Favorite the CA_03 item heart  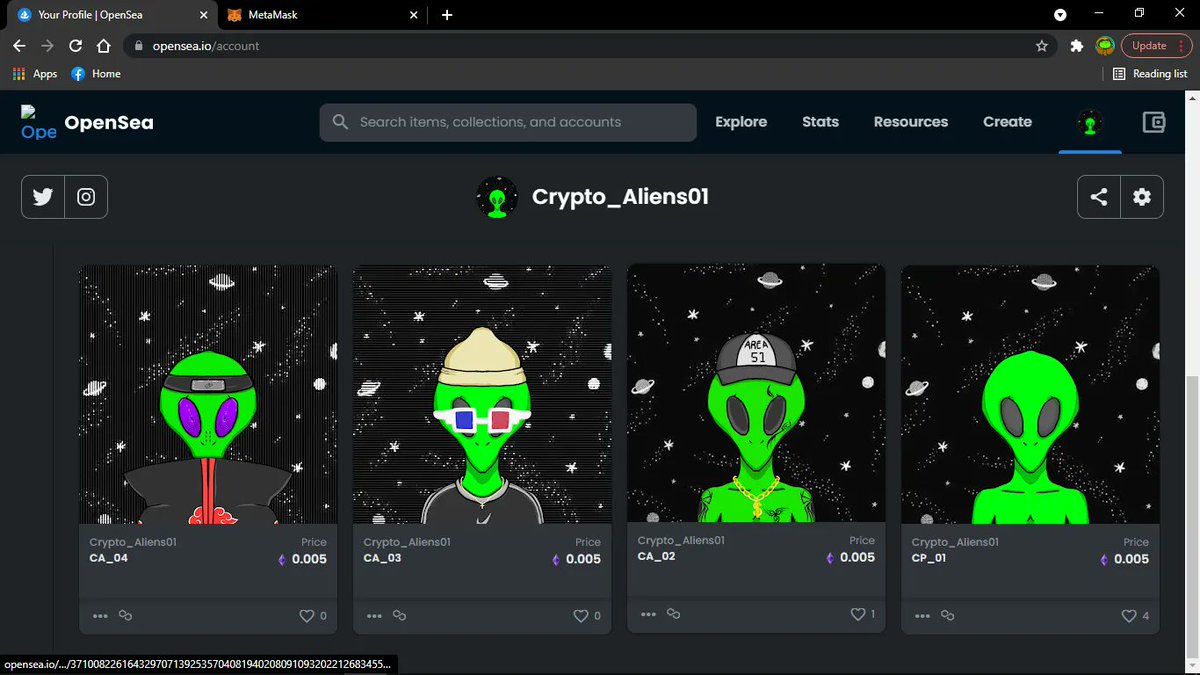pos(581,616)
